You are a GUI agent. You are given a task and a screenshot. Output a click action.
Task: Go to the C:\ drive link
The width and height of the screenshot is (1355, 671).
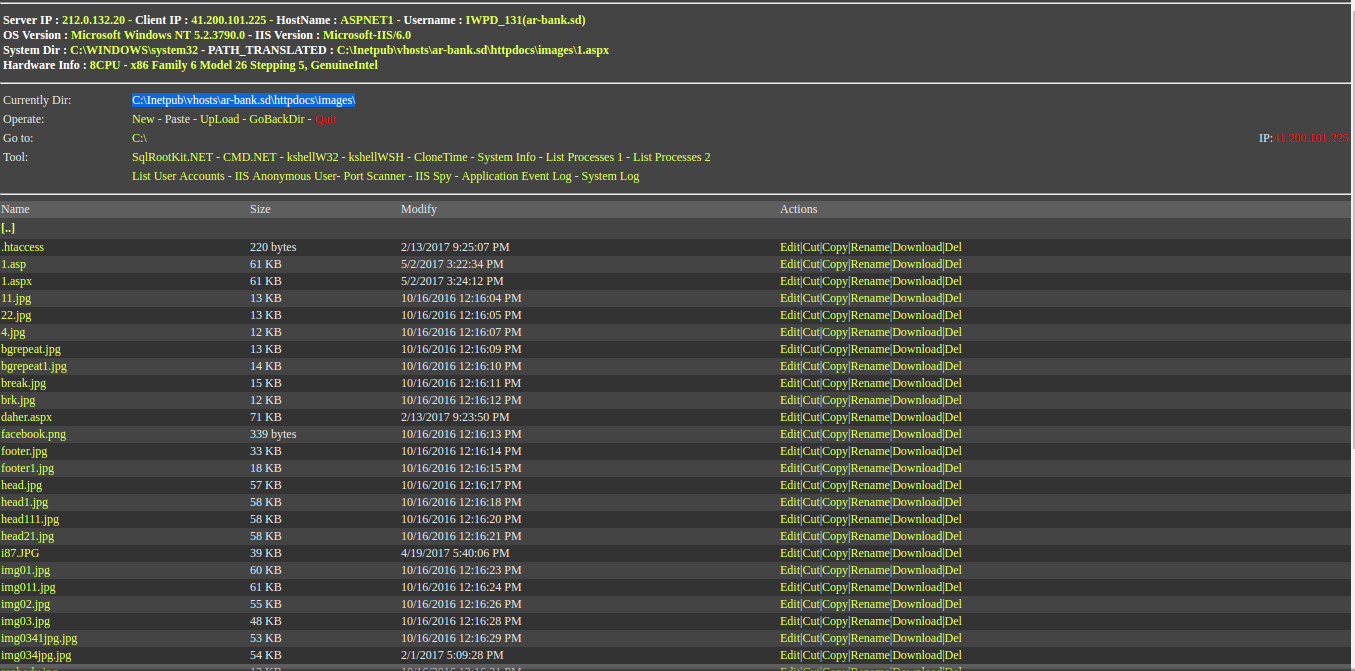(139, 138)
